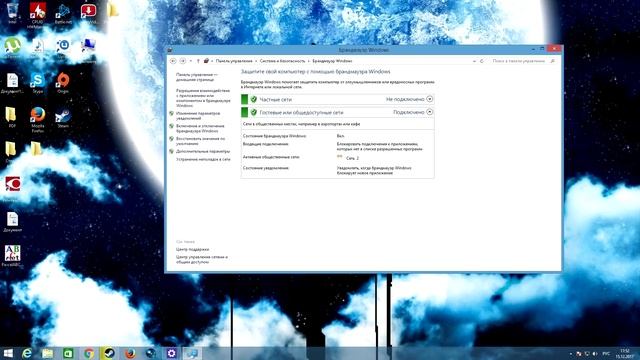Open Дополнительные параметры in the sidebar

[x=203, y=151]
